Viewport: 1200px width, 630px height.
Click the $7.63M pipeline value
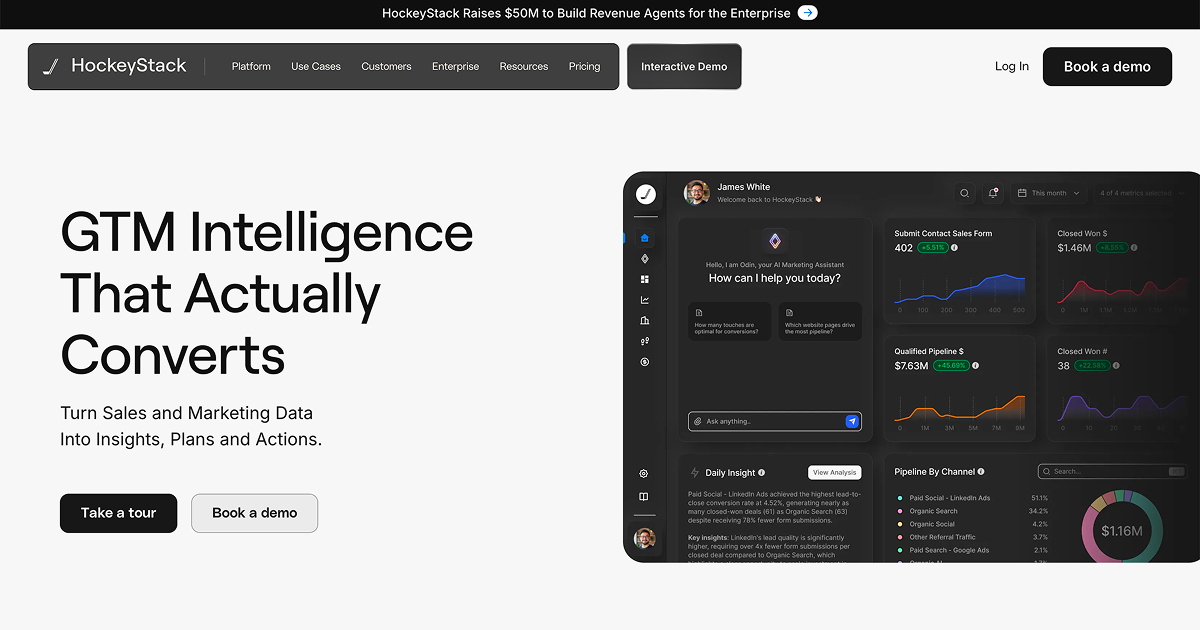click(x=911, y=366)
